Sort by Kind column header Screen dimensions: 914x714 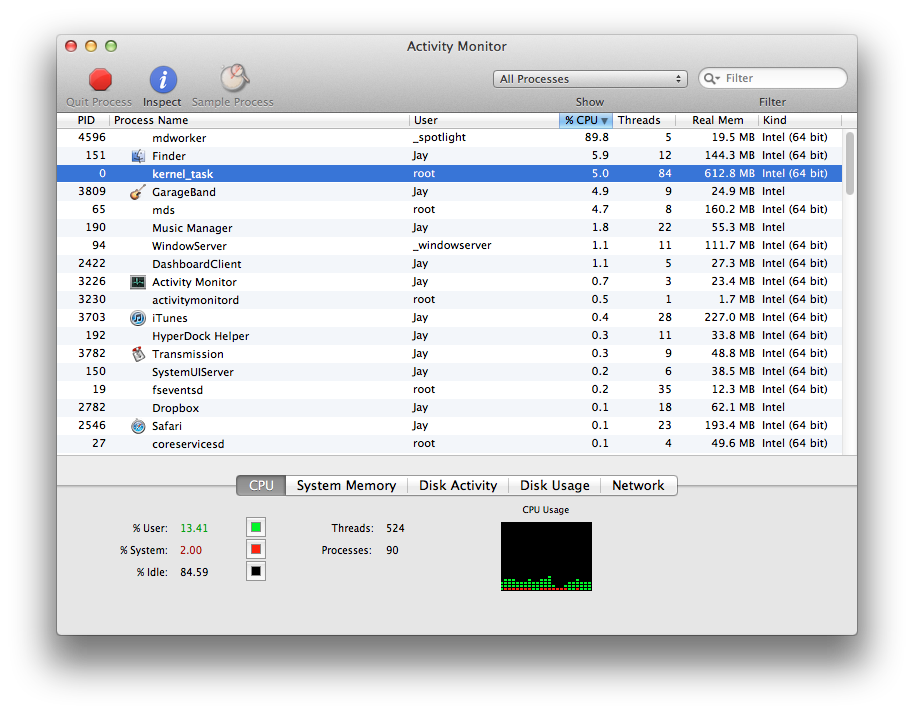(x=800, y=120)
